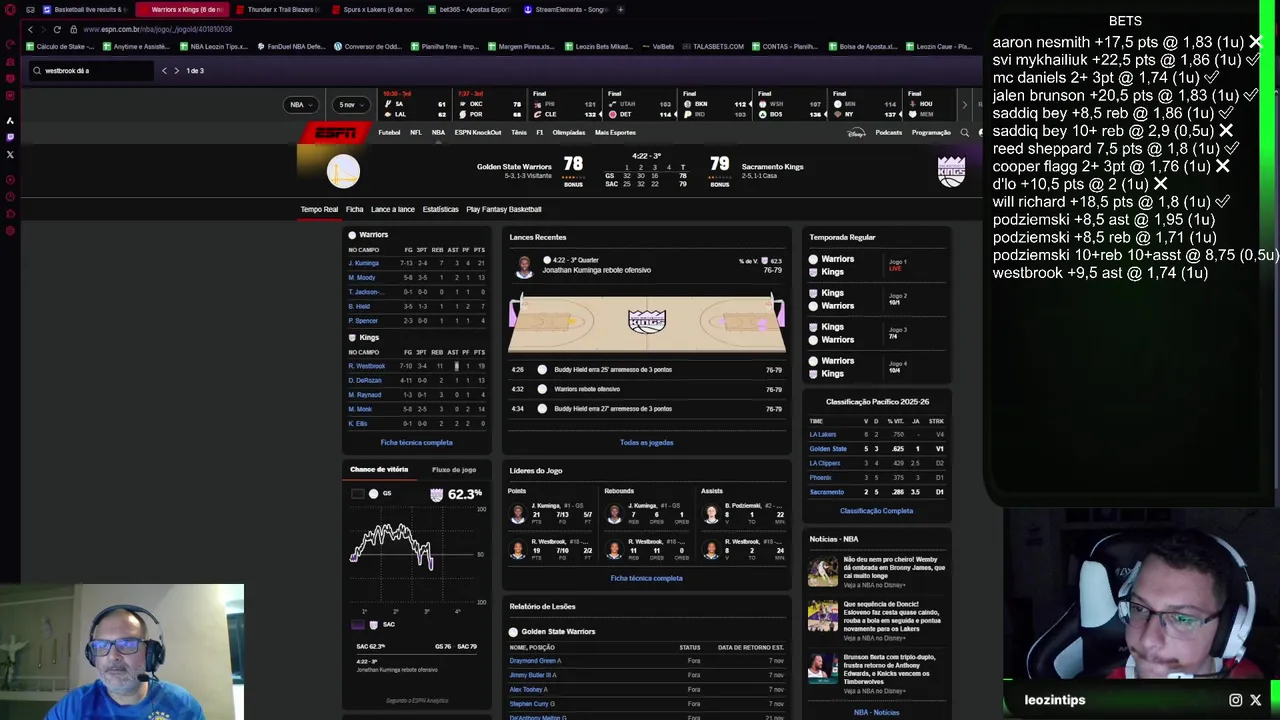Click the Instagram icon near leozintips
Image resolution: width=1280 pixels, height=720 pixels.
(1235, 700)
